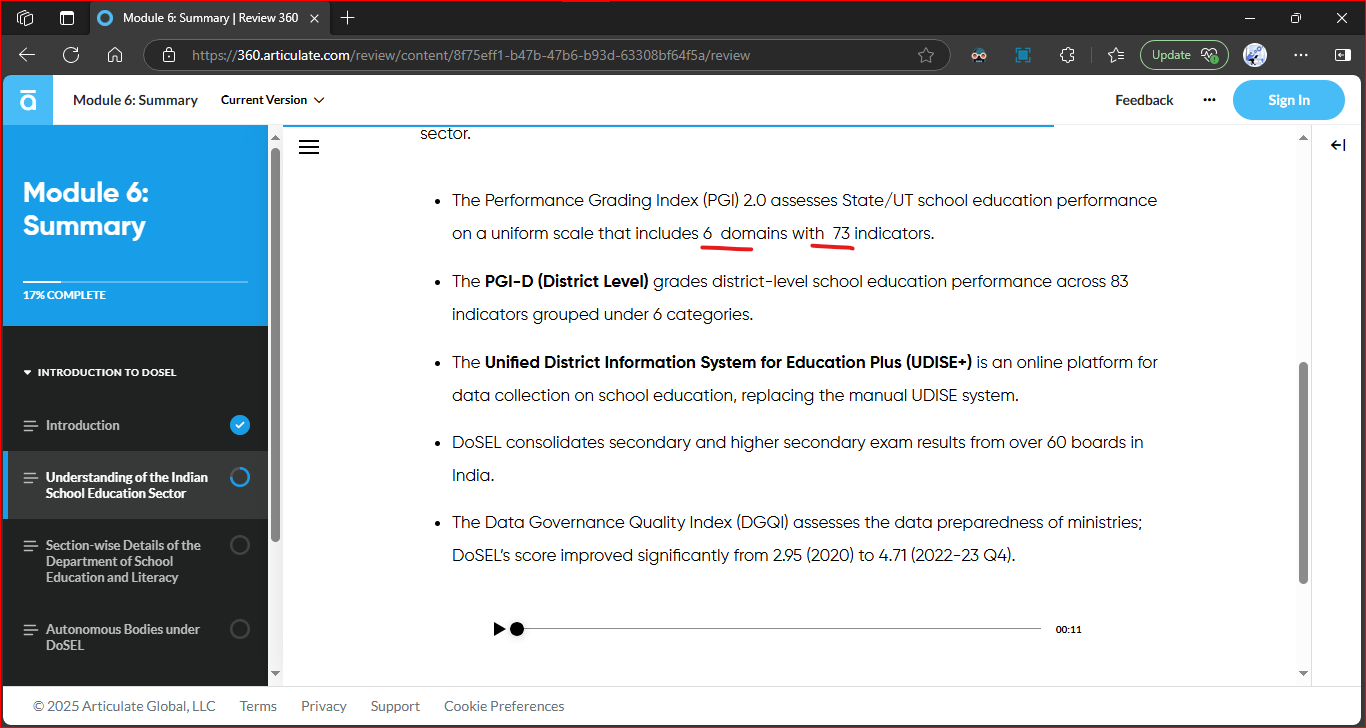1366x728 pixels.
Task: Click the progress circle beside Section-wise Details
Action: tap(240, 545)
